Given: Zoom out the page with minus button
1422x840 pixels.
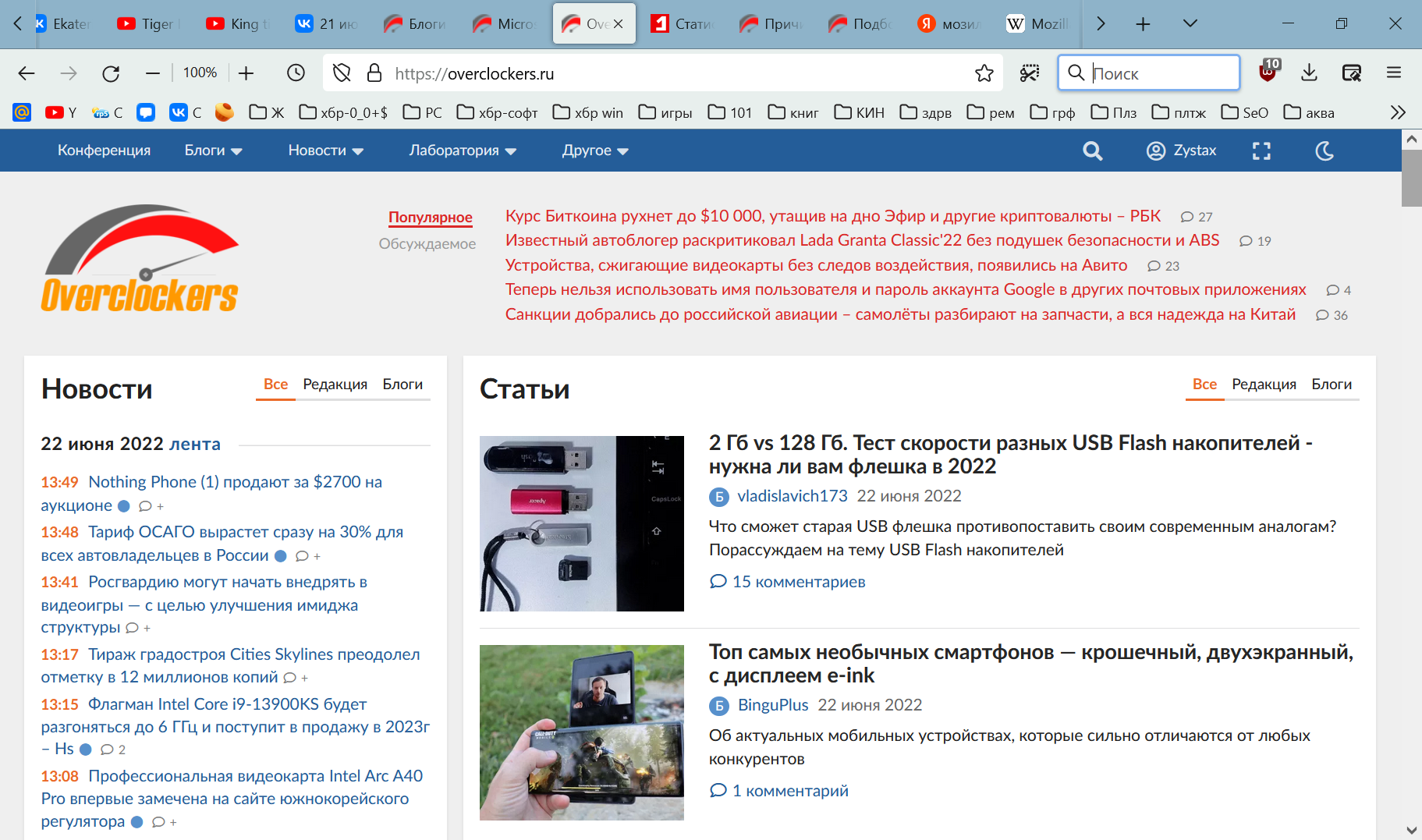Looking at the screenshot, I should tap(153, 73).
